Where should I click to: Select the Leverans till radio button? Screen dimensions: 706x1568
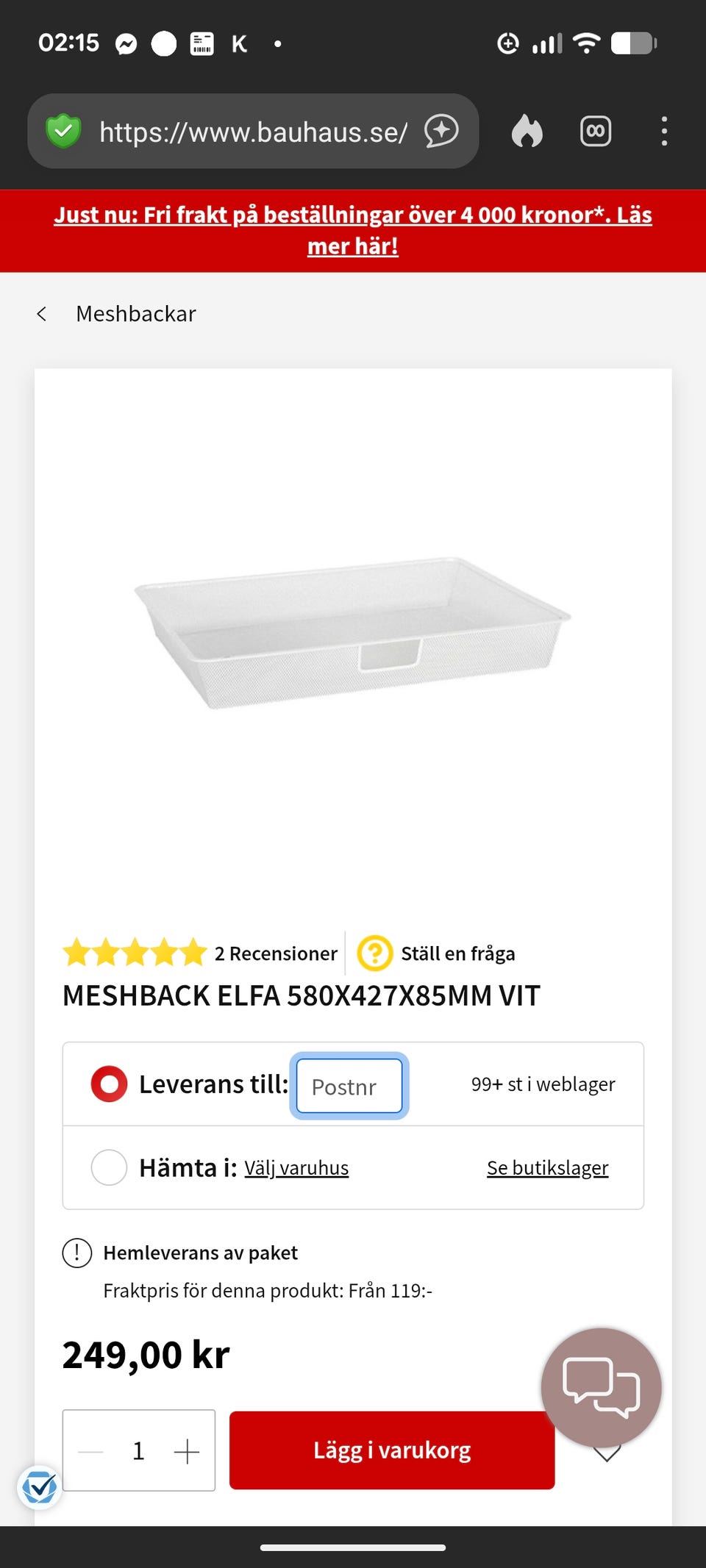coord(109,1084)
